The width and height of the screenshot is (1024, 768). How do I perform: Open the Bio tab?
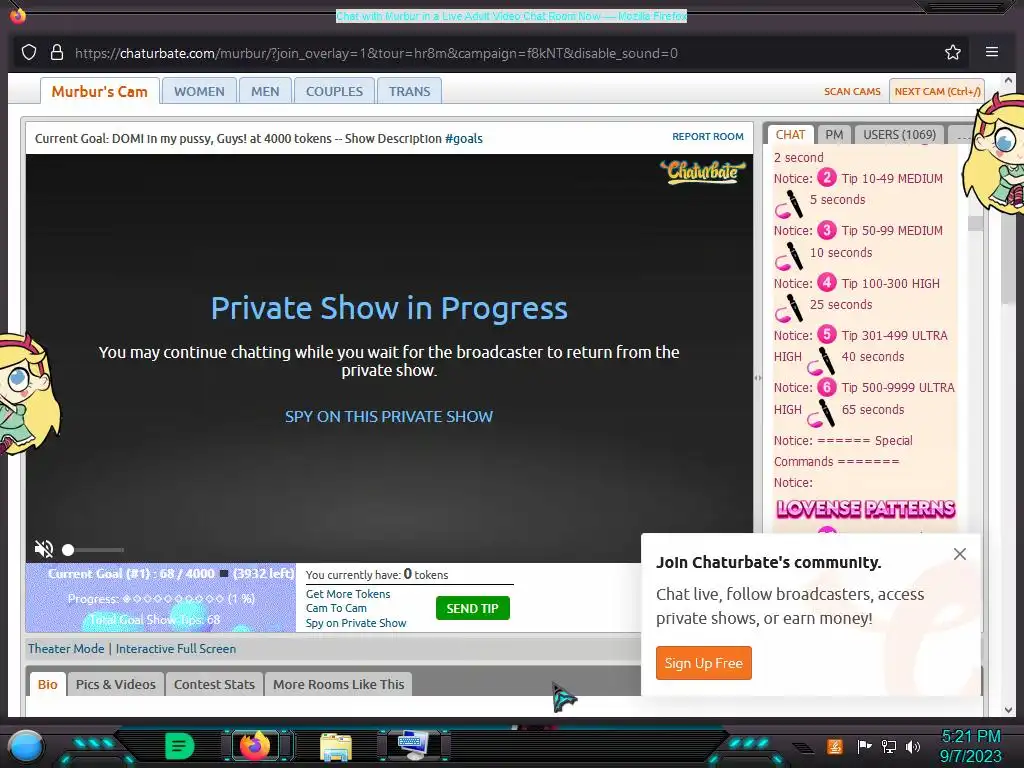click(x=48, y=684)
